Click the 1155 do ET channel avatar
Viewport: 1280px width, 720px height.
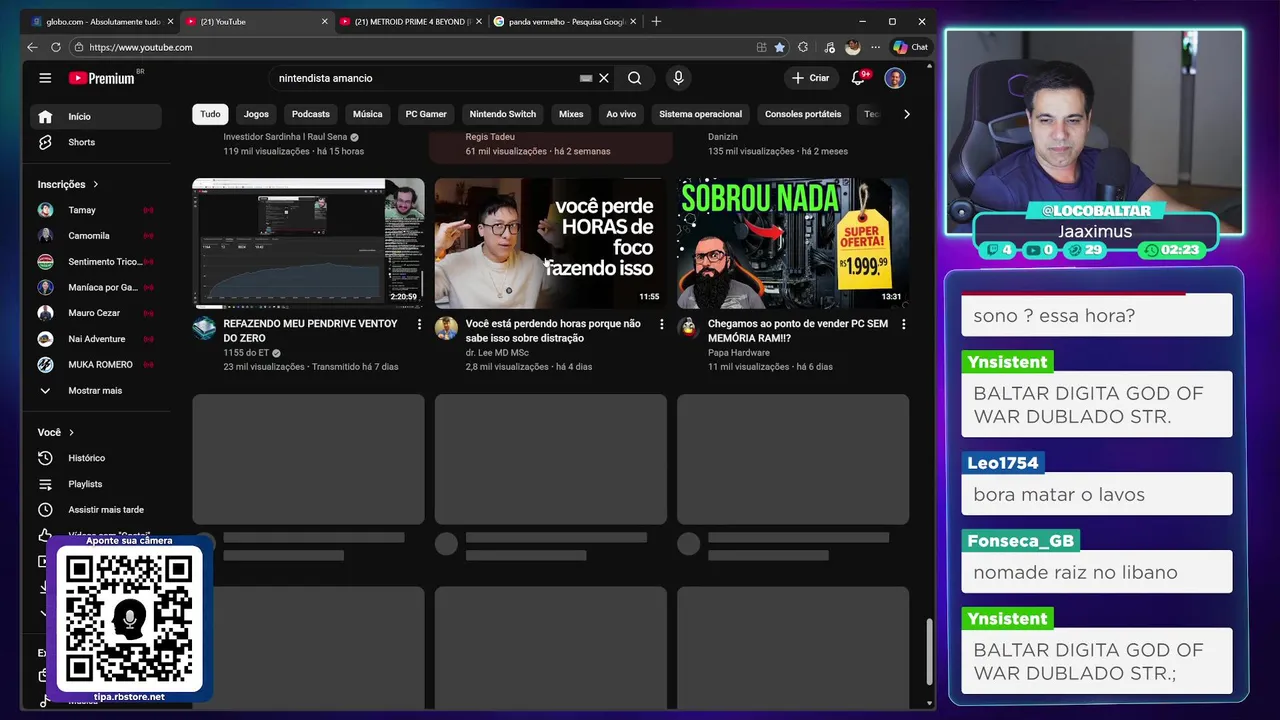204,328
